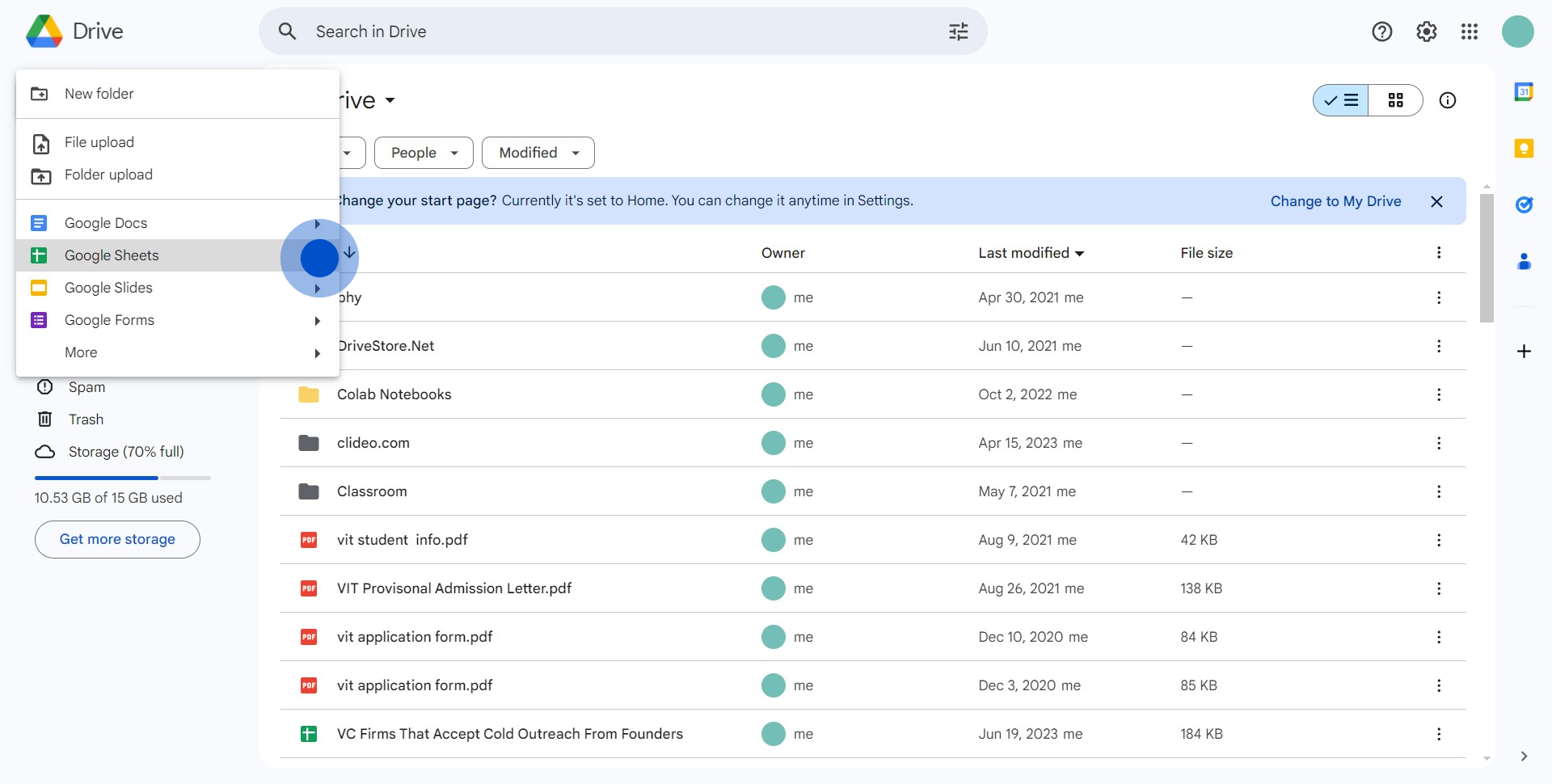The height and width of the screenshot is (784, 1552).
Task: Click the Change to My Drive link
Action: click(1335, 201)
